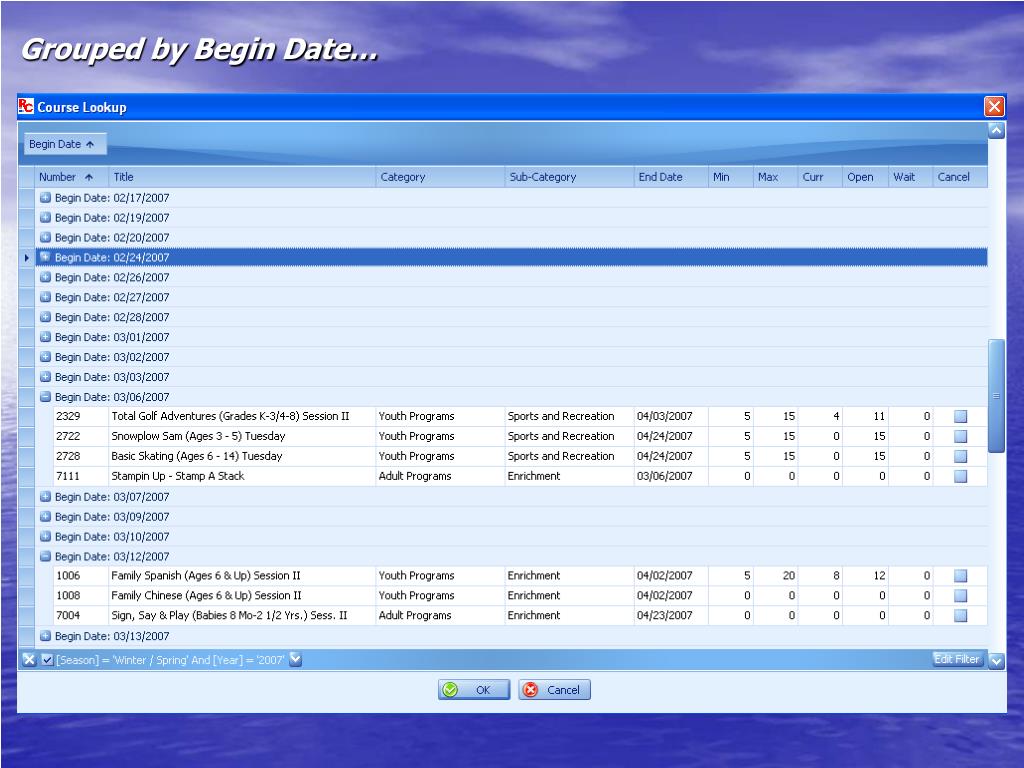Viewport: 1024px width, 768px height.
Task: Toggle Cancel checkbox for Stampin Up course
Action: [x=960, y=476]
